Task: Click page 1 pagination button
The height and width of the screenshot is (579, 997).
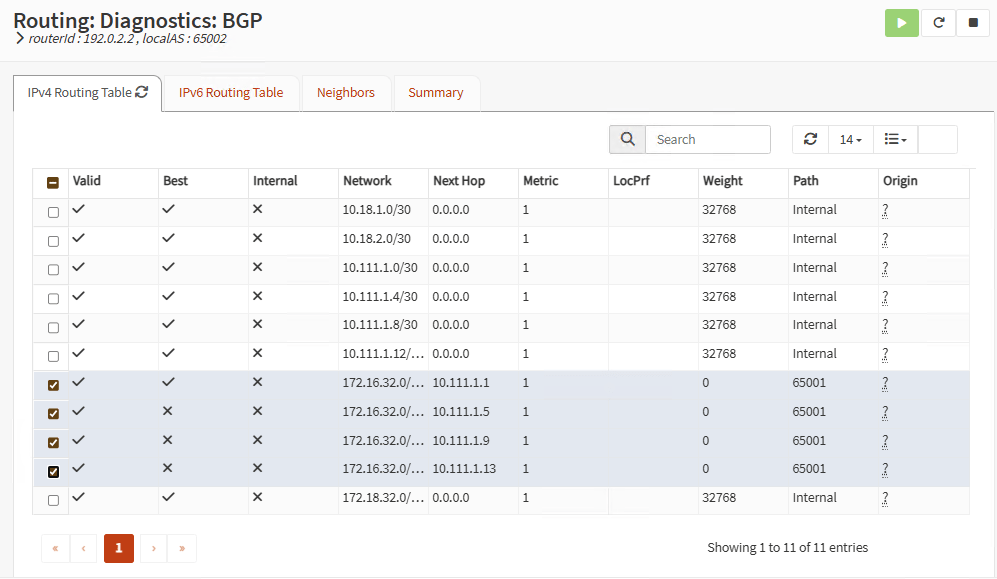Action: 118,548
